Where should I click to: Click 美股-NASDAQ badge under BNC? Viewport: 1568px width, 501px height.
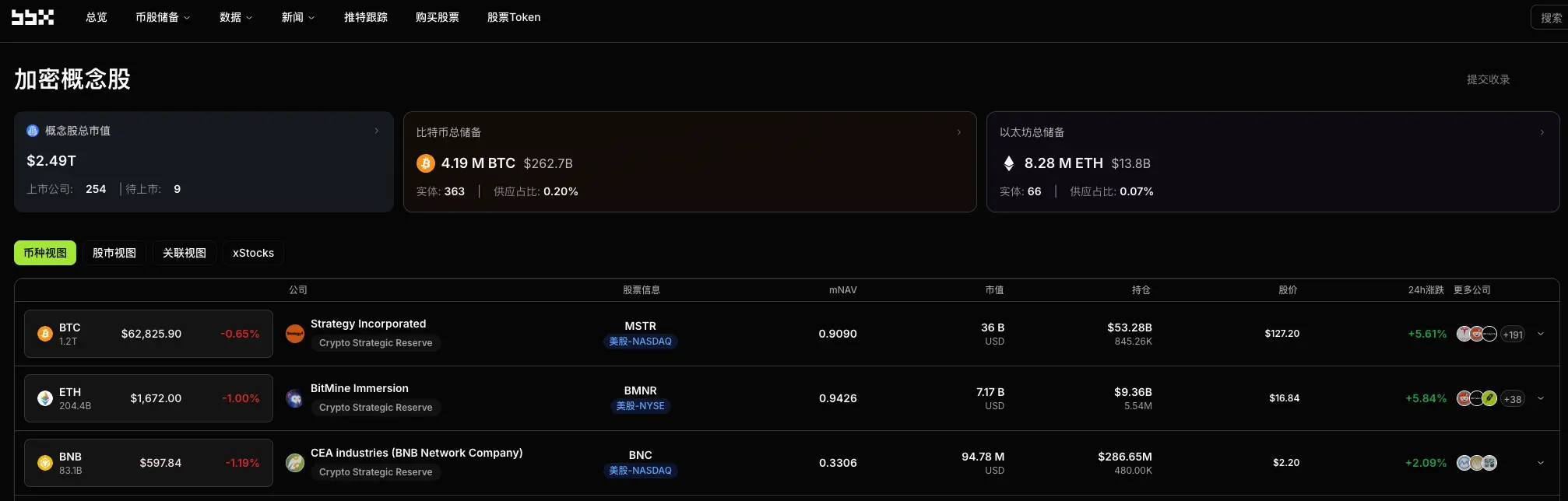(640, 471)
